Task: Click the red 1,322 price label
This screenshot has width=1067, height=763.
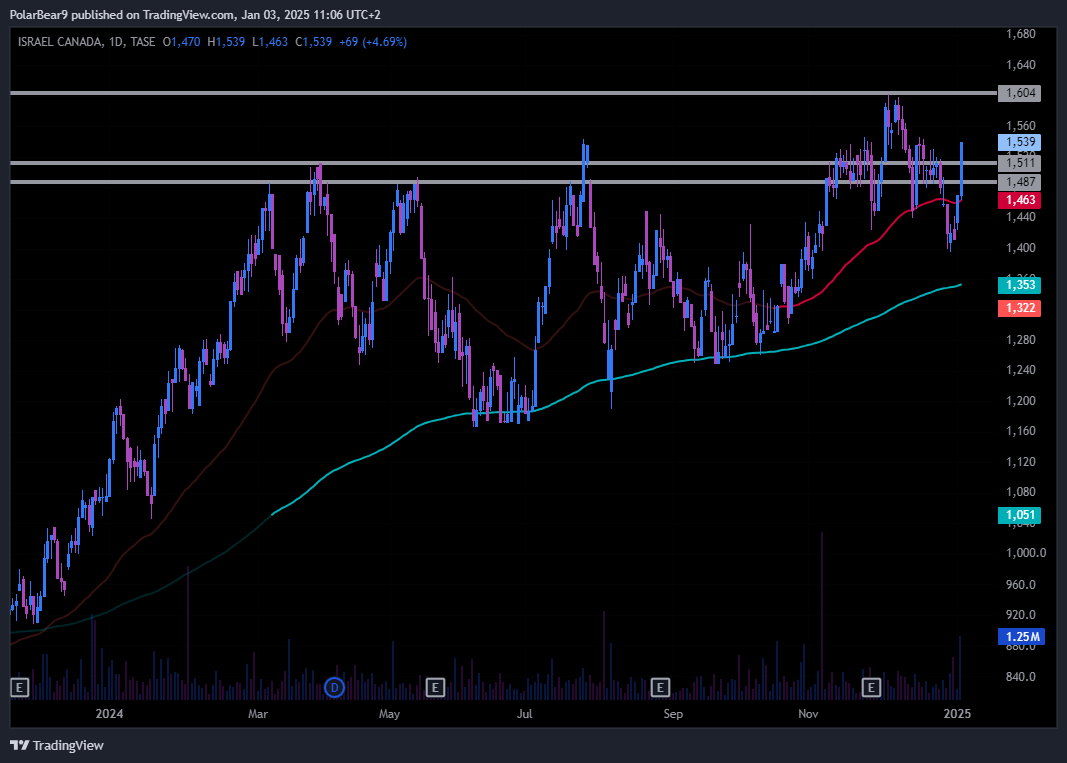Action: pyautogui.click(x=1019, y=308)
